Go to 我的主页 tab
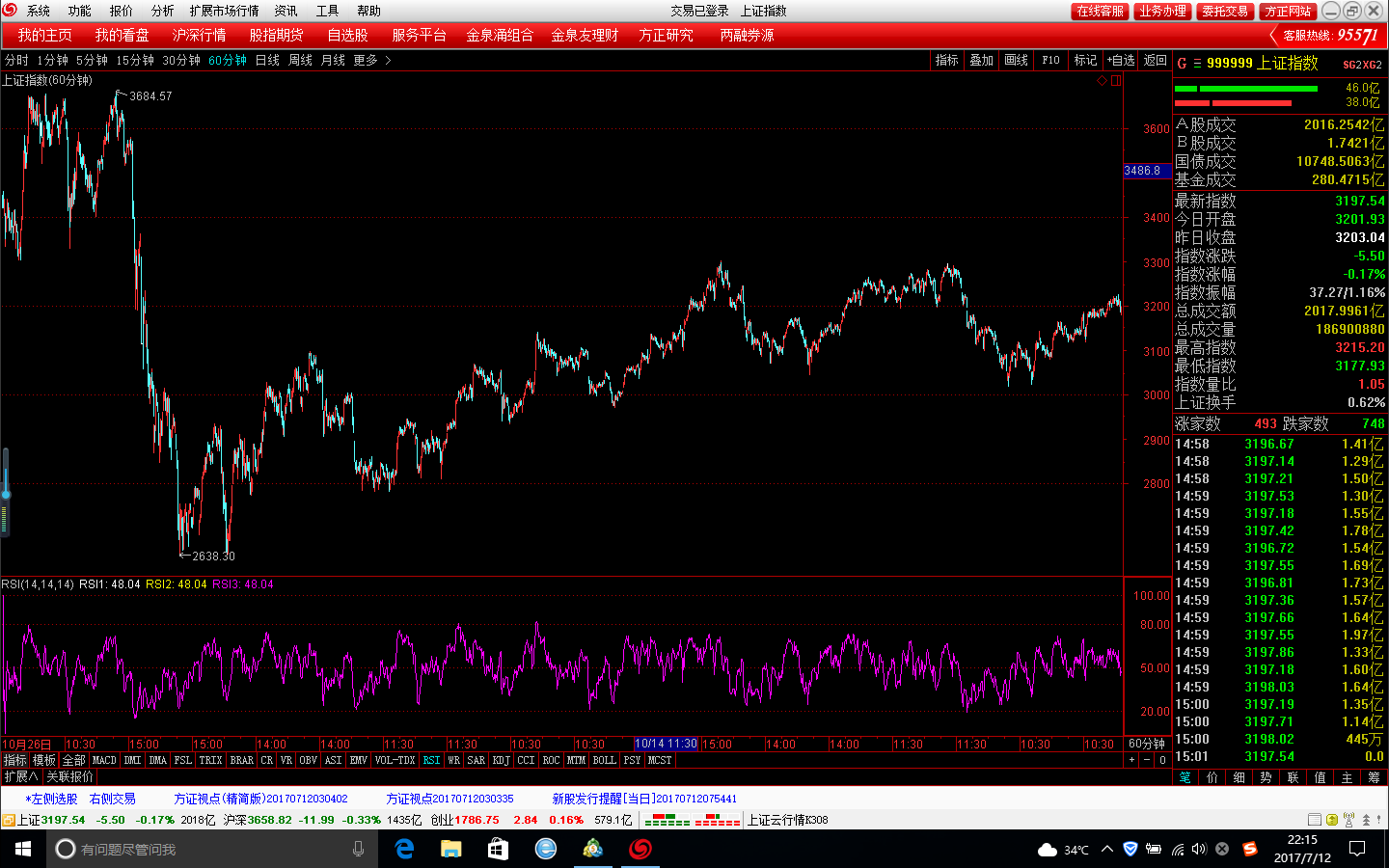The image size is (1389, 868). click(44, 35)
